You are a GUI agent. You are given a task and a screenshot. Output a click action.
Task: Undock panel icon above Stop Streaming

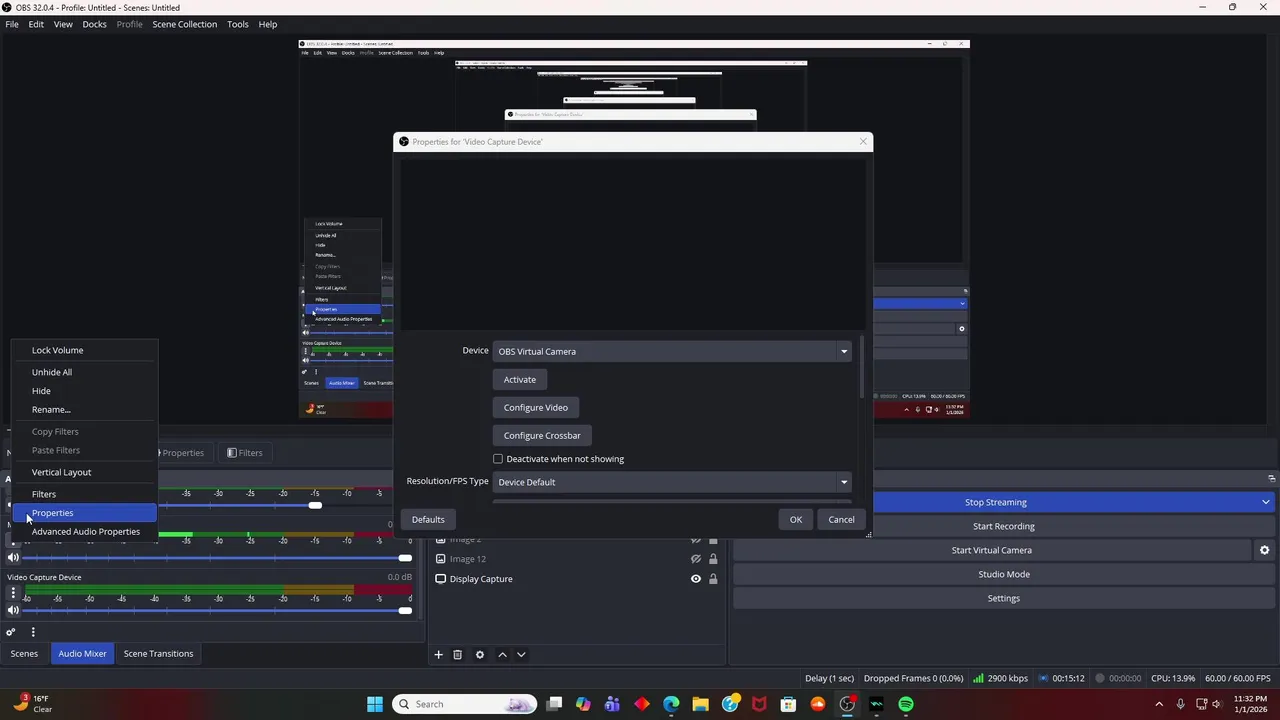1271,479
